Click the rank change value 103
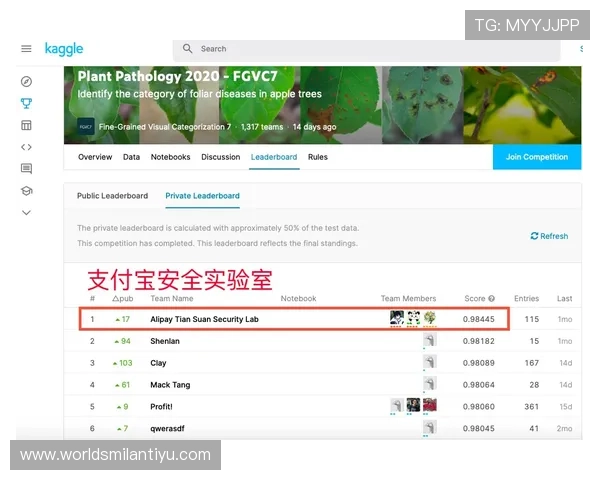Screen dimensions: 600x480 [x=126, y=363]
